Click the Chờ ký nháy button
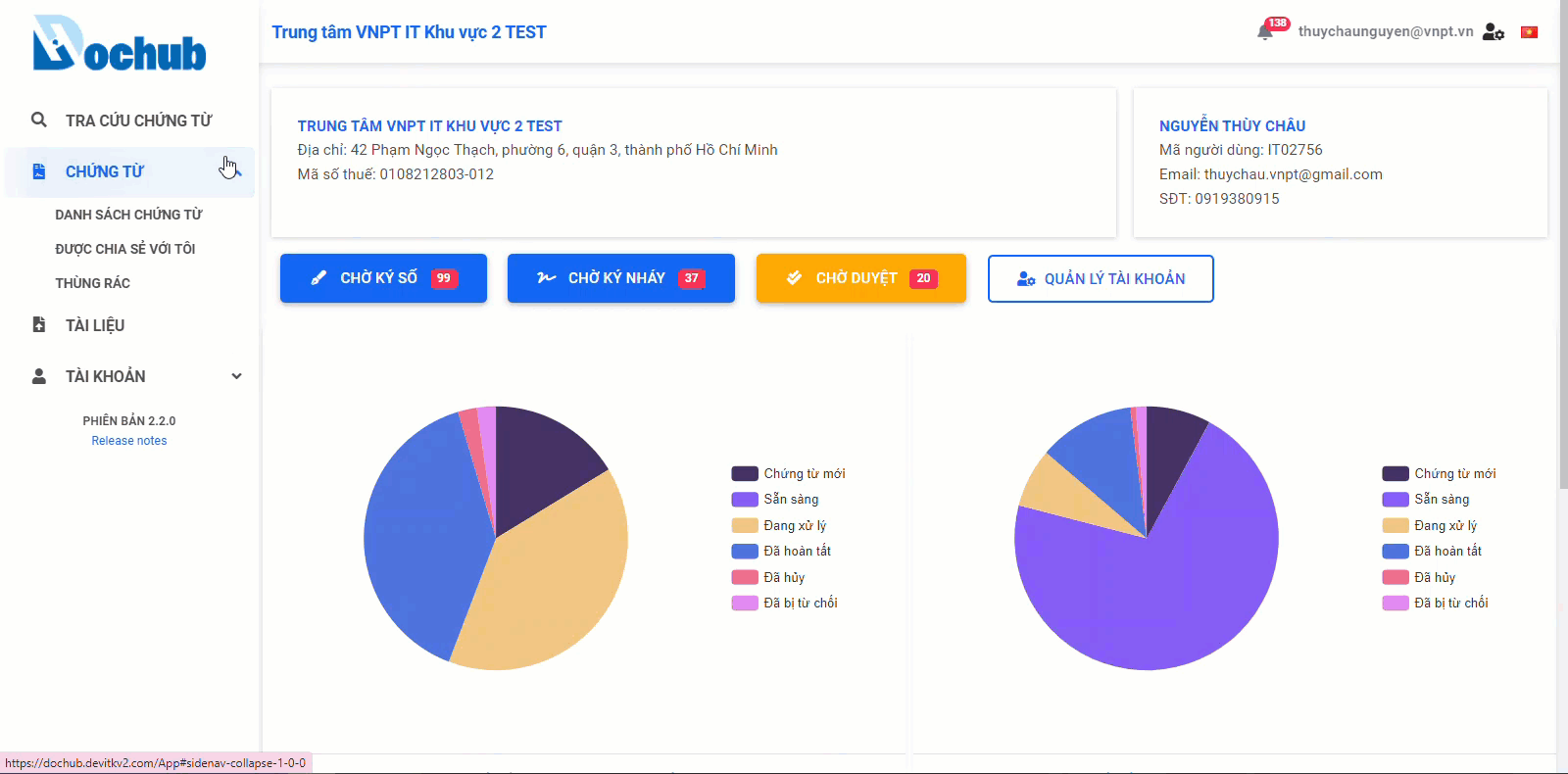This screenshot has height=774, width=1568. click(x=621, y=278)
